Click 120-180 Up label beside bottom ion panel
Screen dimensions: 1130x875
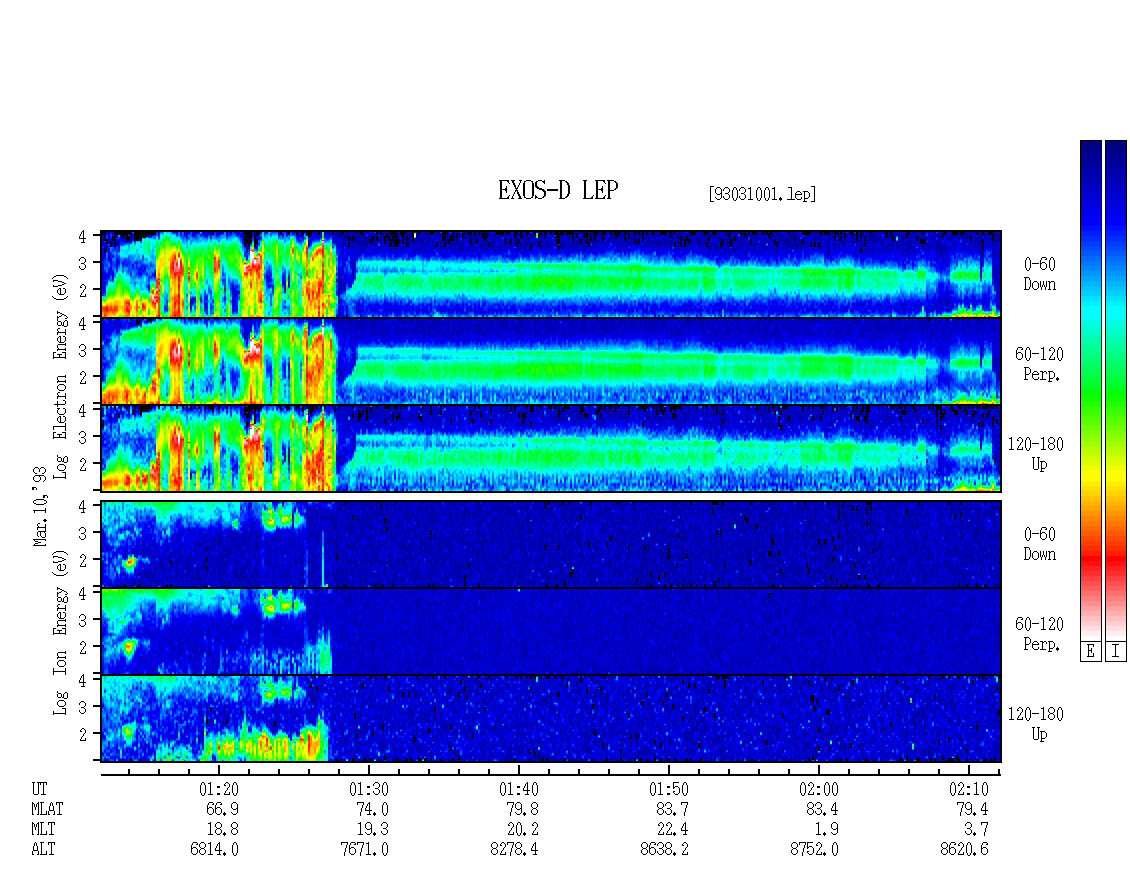(1036, 724)
